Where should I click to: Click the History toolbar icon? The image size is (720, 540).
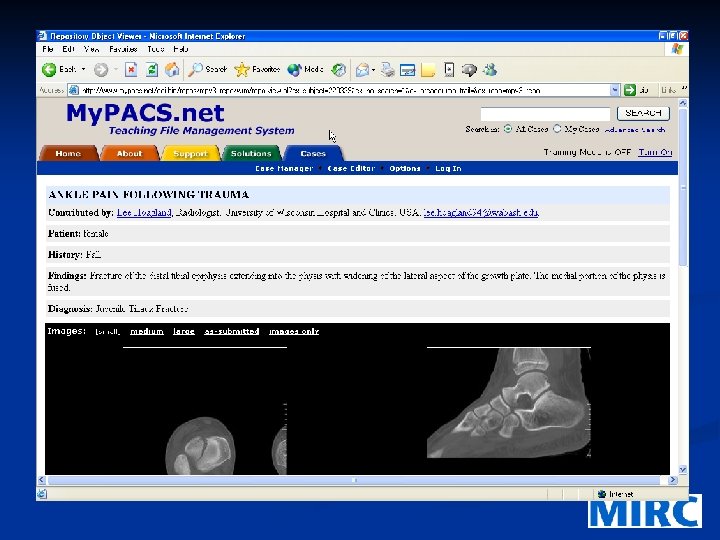(339, 70)
